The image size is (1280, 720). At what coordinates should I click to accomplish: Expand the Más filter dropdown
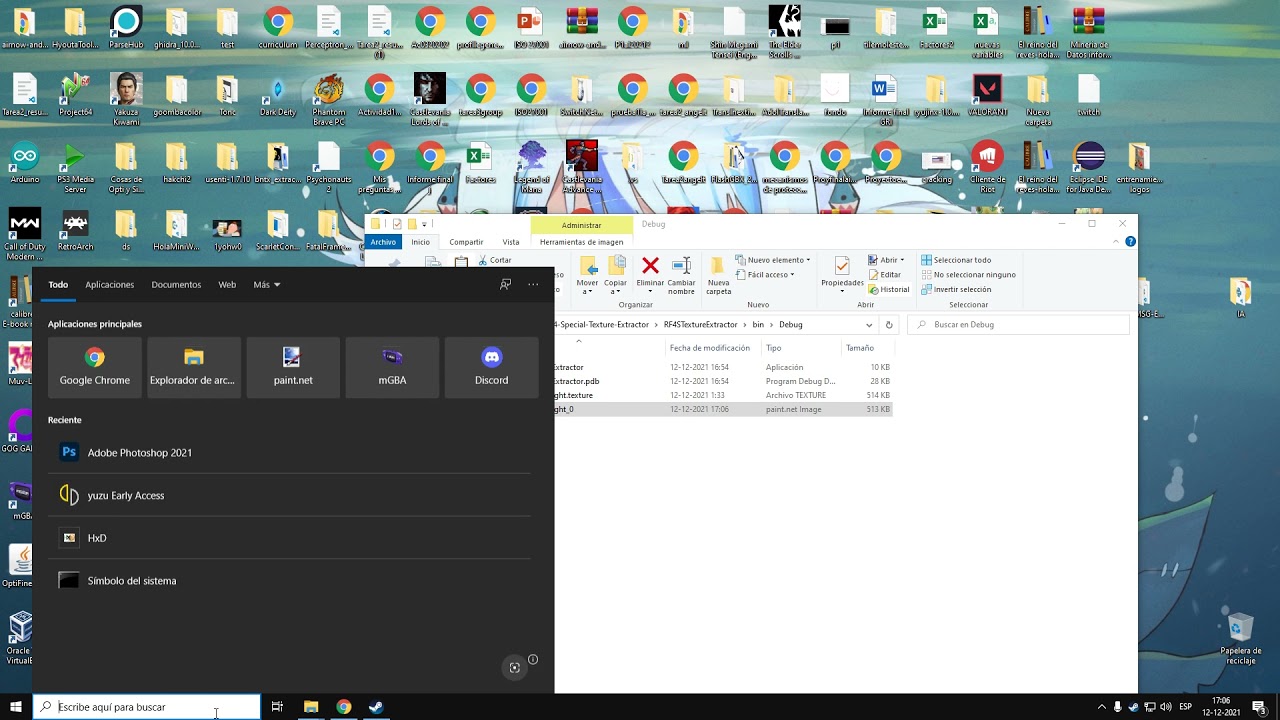click(x=266, y=285)
